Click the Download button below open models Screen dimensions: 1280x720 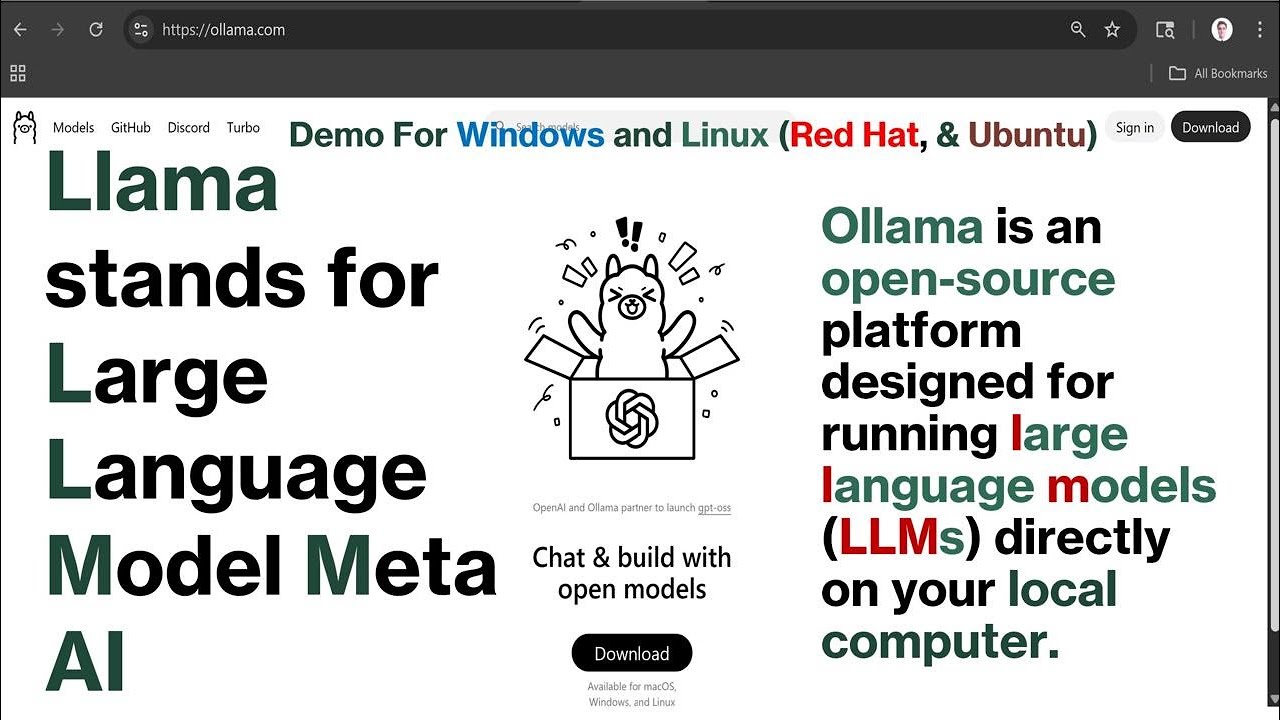(632, 653)
